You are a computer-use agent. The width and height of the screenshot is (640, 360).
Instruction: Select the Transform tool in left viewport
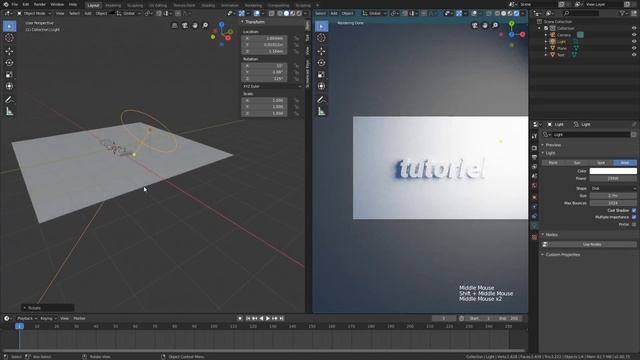tap(9, 86)
